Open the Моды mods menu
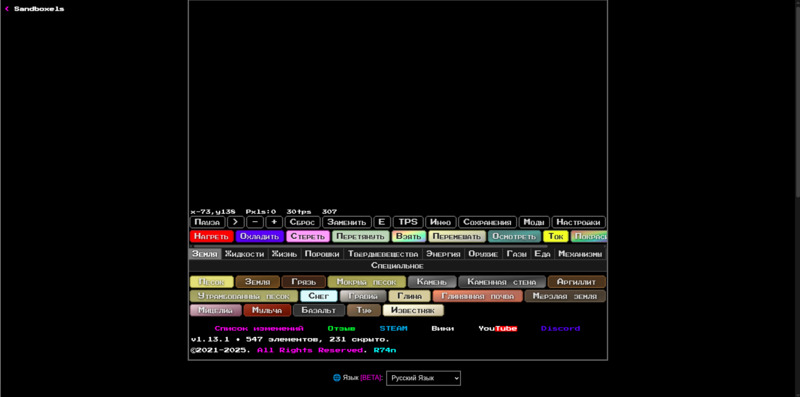 [534, 222]
